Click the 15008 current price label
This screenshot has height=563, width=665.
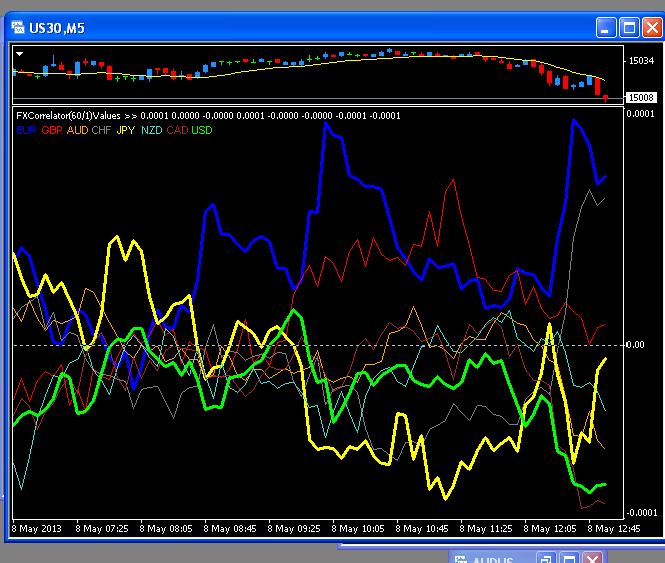641,98
